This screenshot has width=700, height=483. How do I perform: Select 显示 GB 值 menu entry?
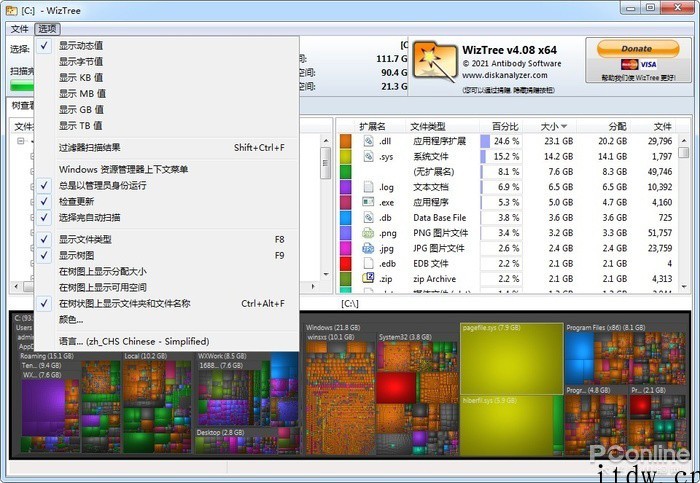point(166,110)
